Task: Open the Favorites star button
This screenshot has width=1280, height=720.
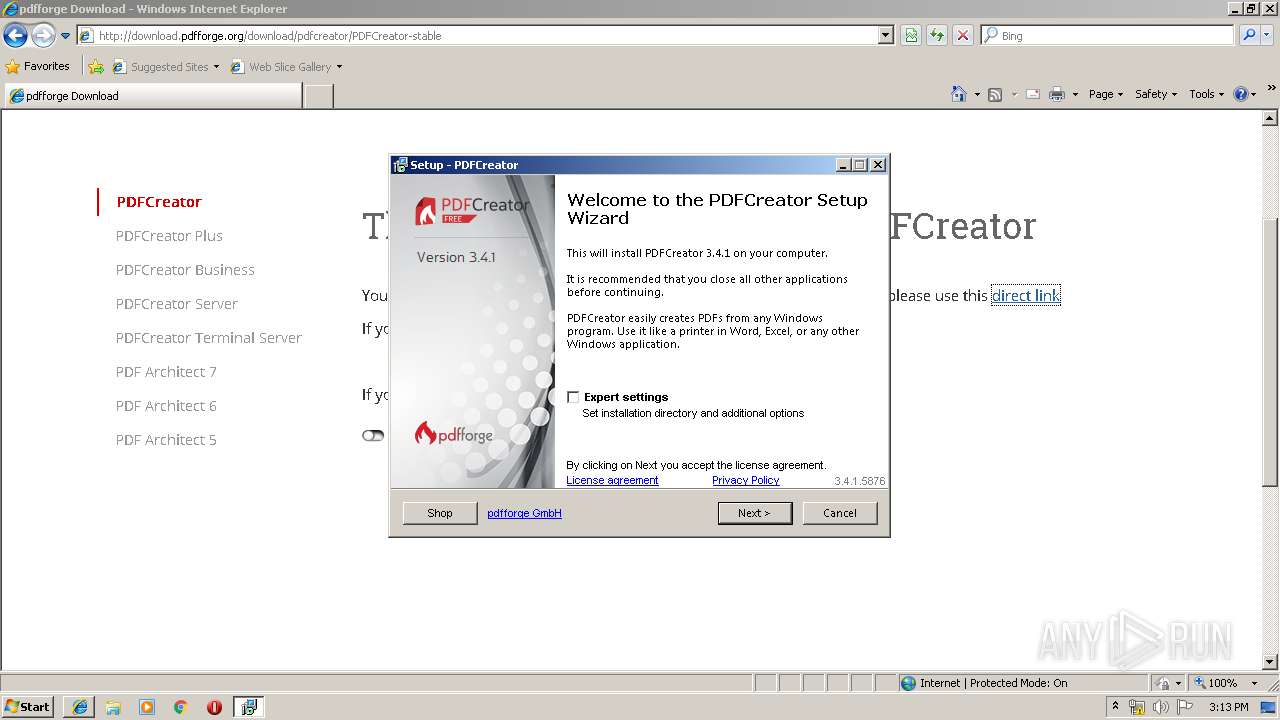Action: 38,67
